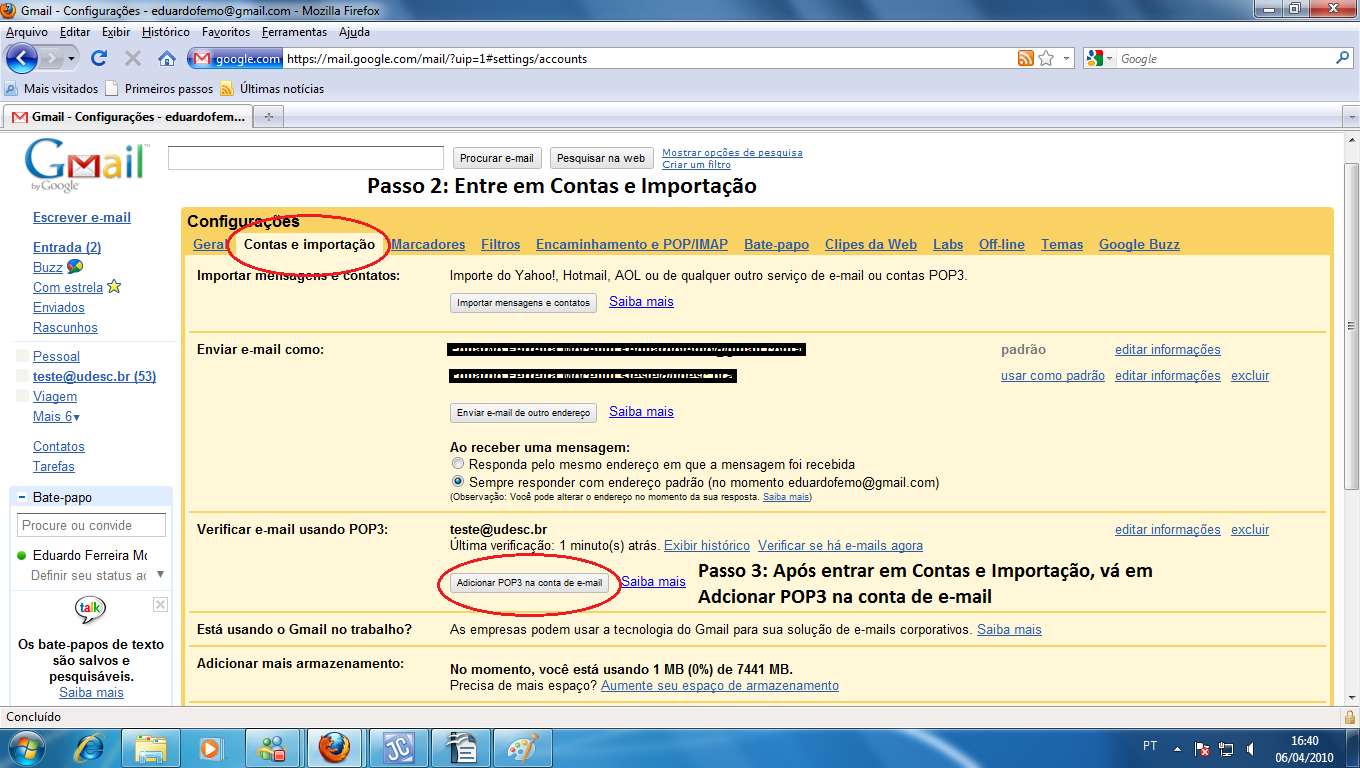Click Enviar e-mail de outro endereço button
The width and height of the screenshot is (1360, 768).
[523, 412]
